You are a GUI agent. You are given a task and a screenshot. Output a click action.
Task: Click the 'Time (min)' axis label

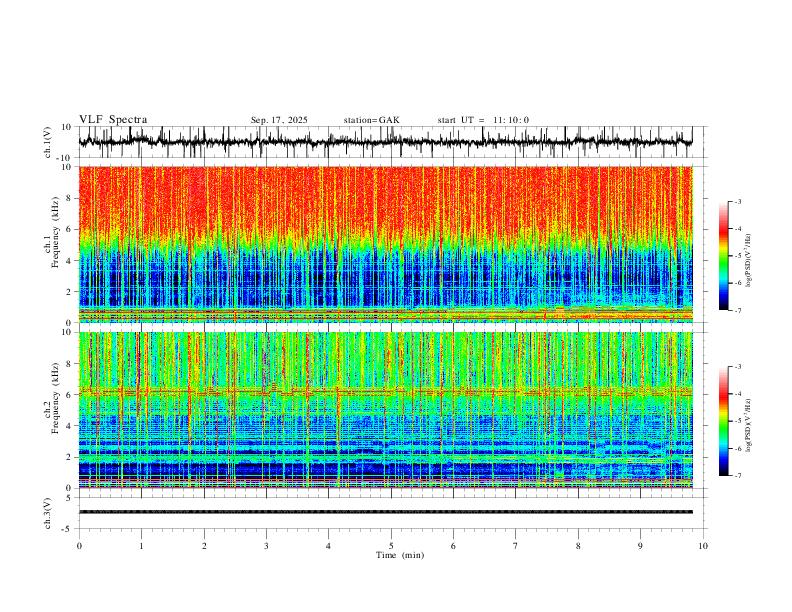coord(400,555)
